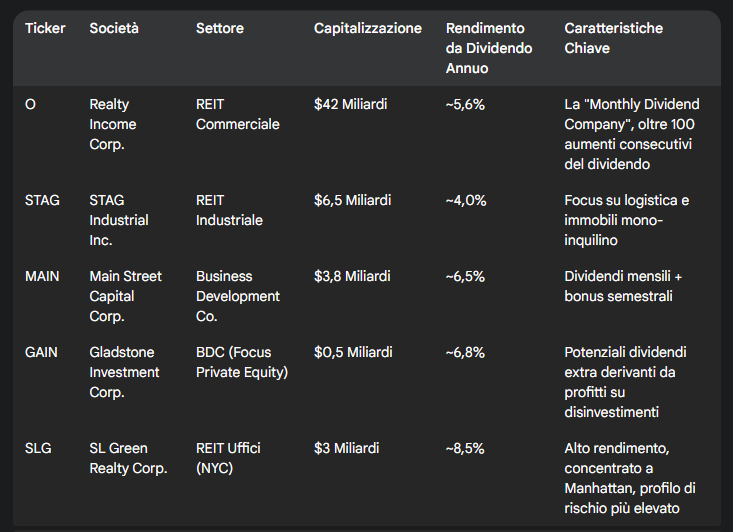733x532 pixels.
Task: Select the REIT Commerciale sector cell
Action: [238, 114]
